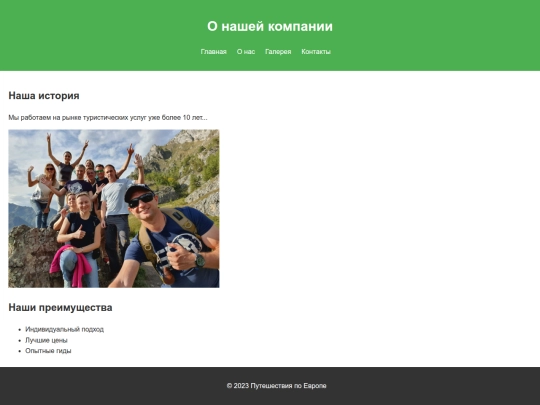540x405 pixels.
Task: Click the team photo in the mountains
Action: tap(114, 208)
